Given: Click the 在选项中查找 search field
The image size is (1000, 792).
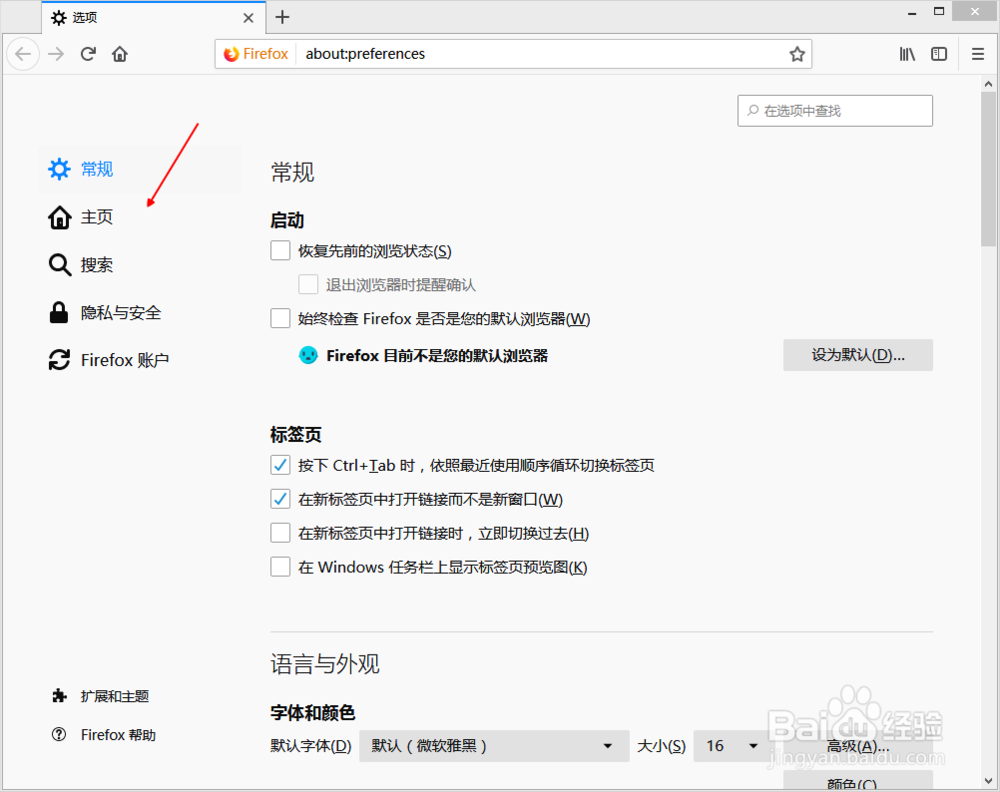Looking at the screenshot, I should coord(835,111).
